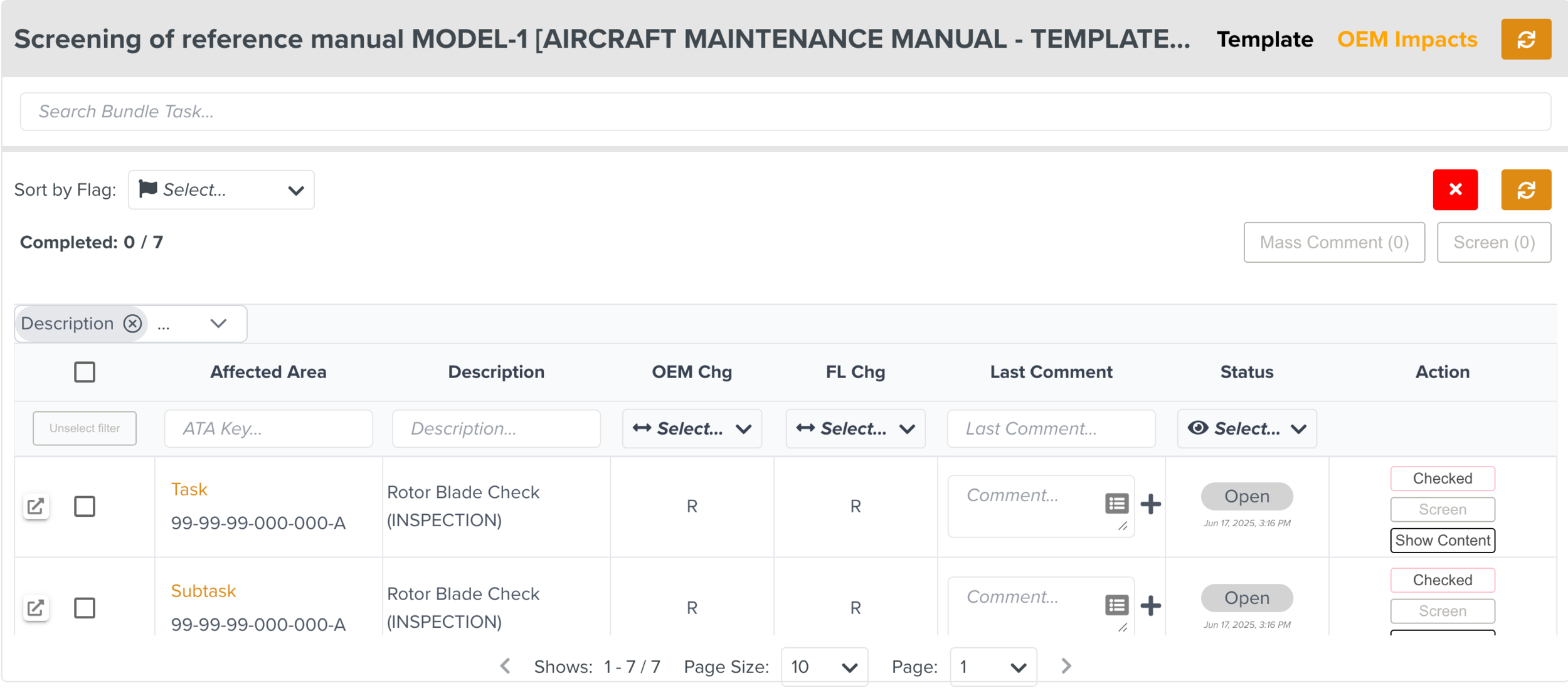This screenshot has width=1568, height=688.
Task: Click the Search Bundle Task field
Action: (784, 112)
